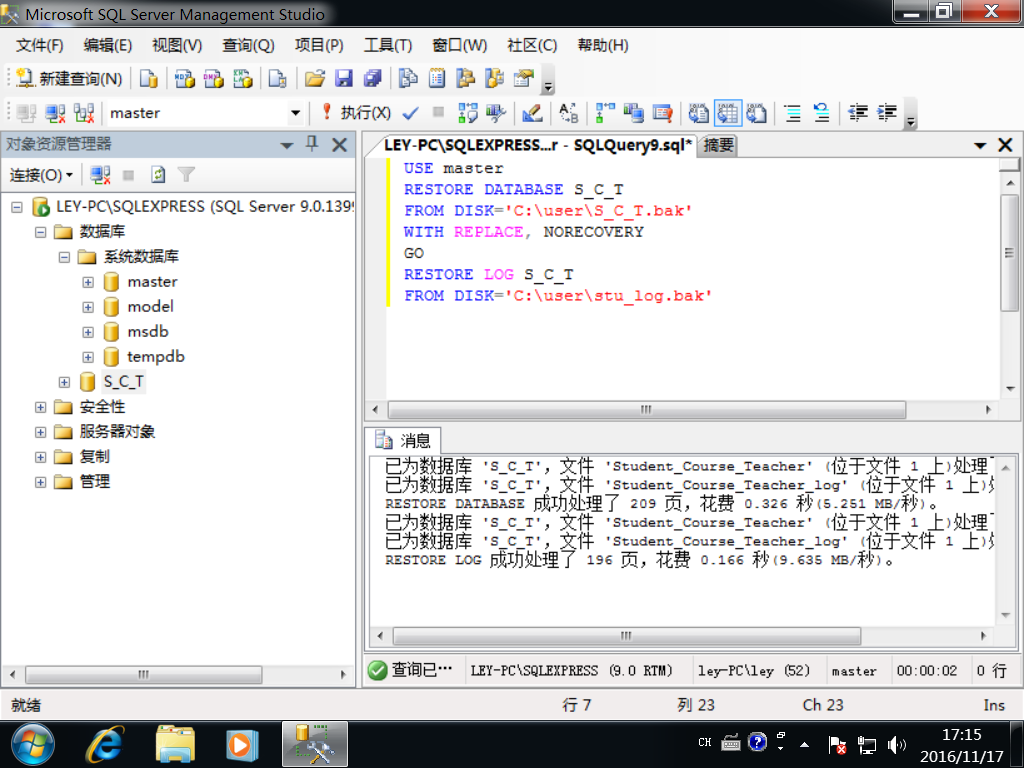Open the 帮助(H) menu
The height and width of the screenshot is (768, 1024).
603,45
